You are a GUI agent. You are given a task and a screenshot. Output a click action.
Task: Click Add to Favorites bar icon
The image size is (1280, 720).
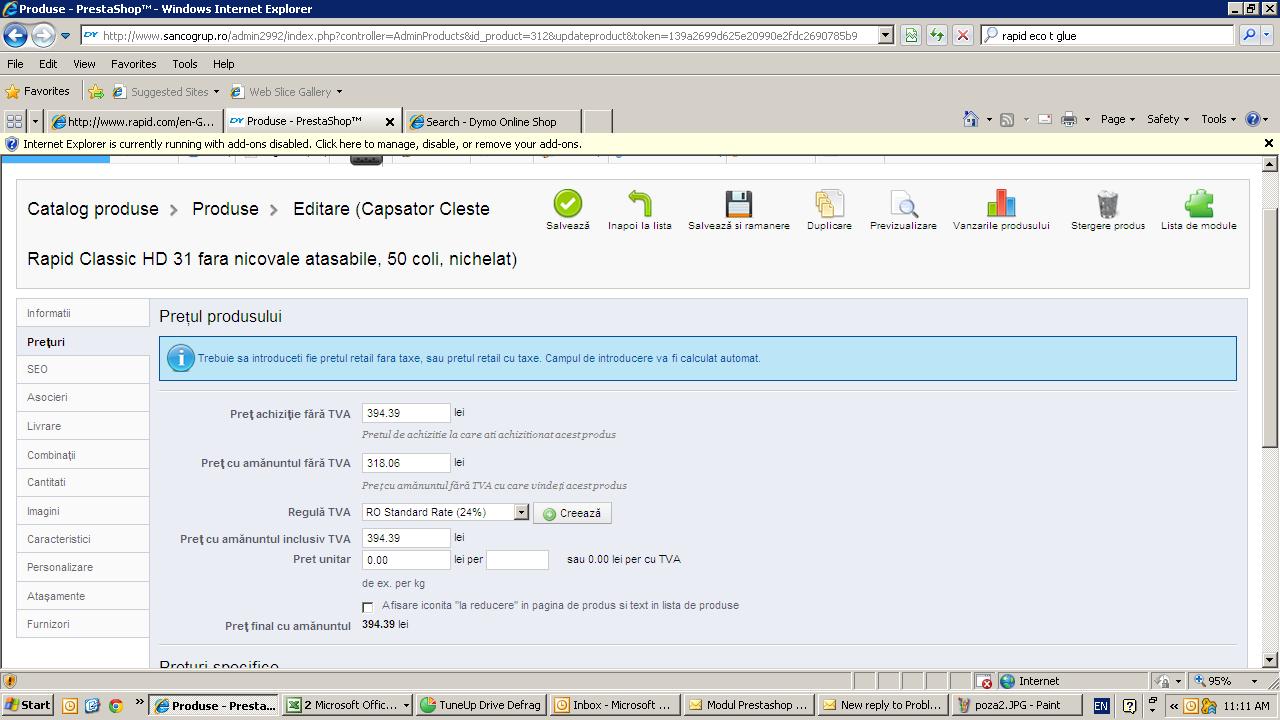coord(96,91)
